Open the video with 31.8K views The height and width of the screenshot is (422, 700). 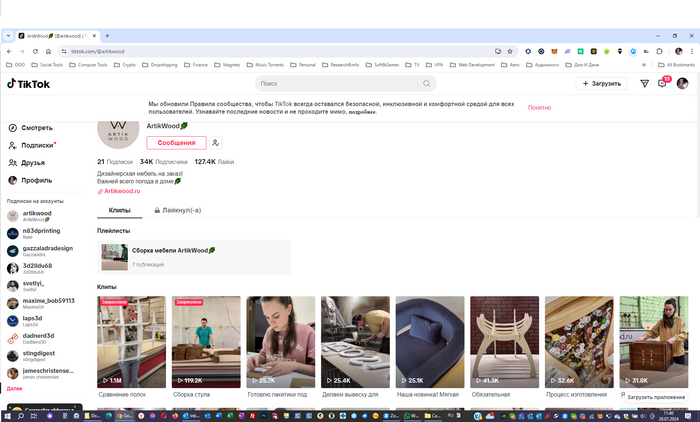654,342
